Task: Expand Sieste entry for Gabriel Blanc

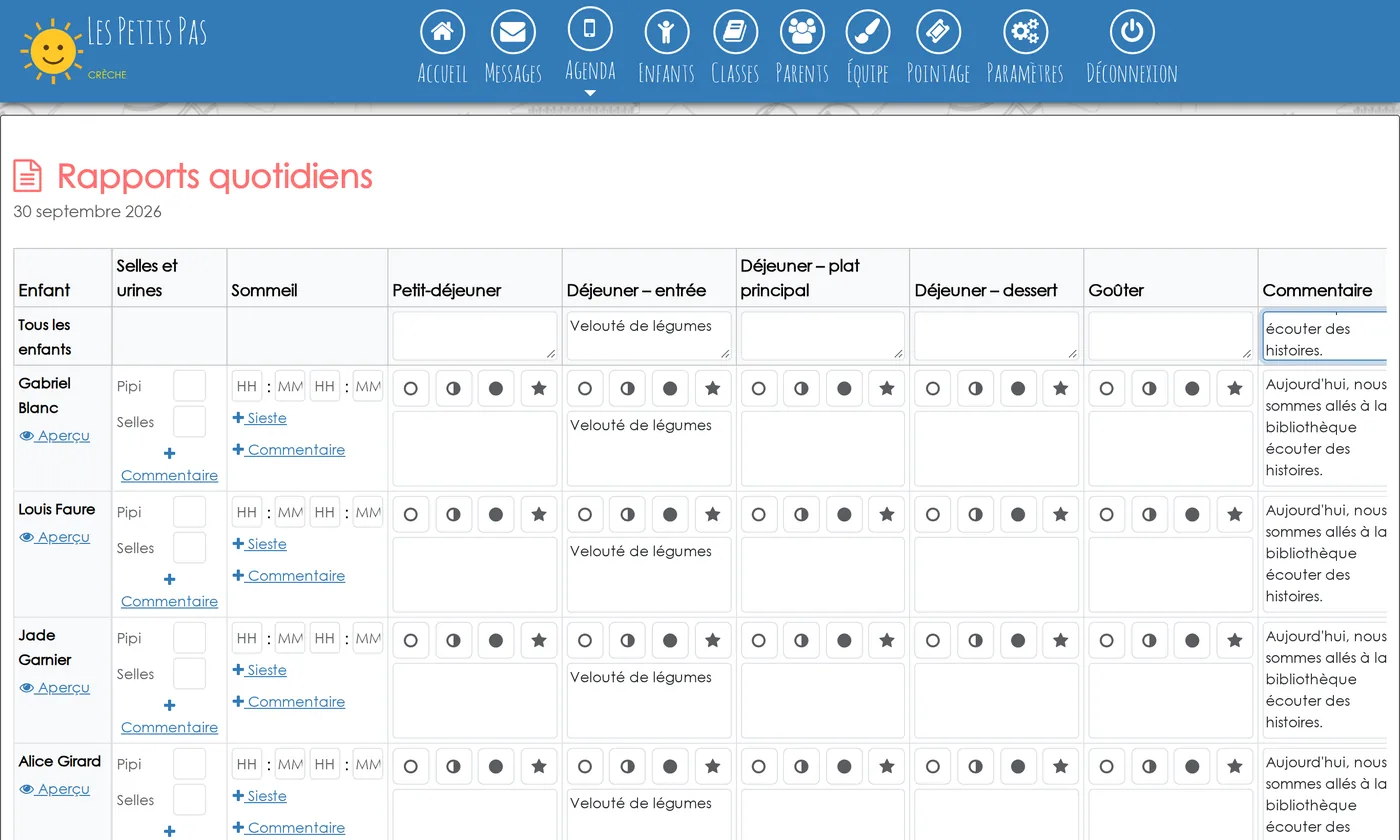Action: pos(260,418)
